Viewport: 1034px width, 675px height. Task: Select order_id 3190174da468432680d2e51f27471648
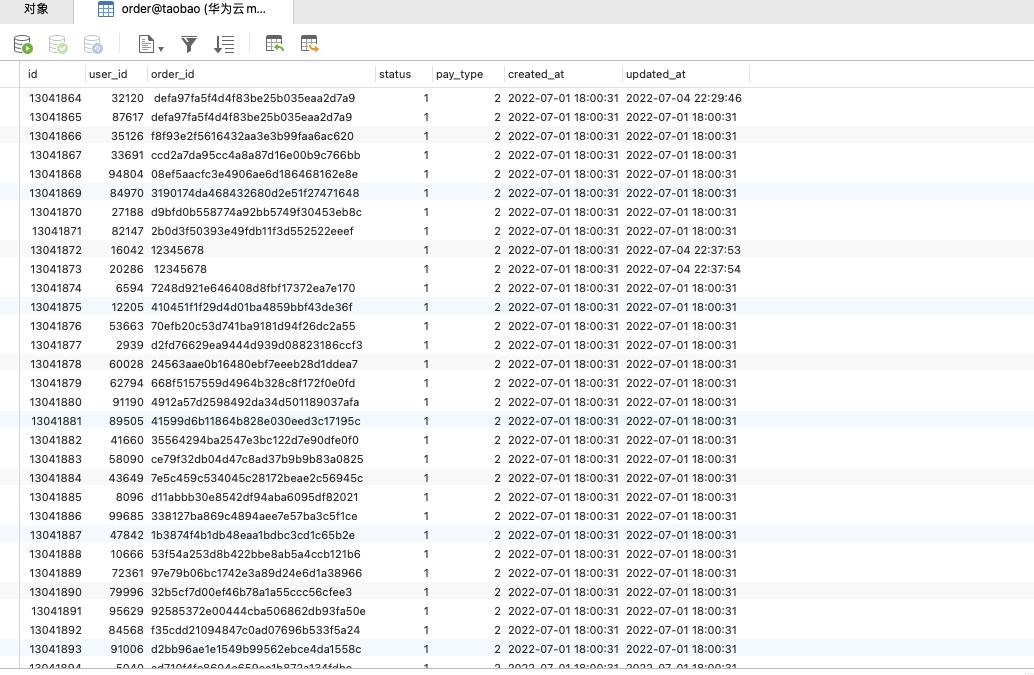pos(255,193)
